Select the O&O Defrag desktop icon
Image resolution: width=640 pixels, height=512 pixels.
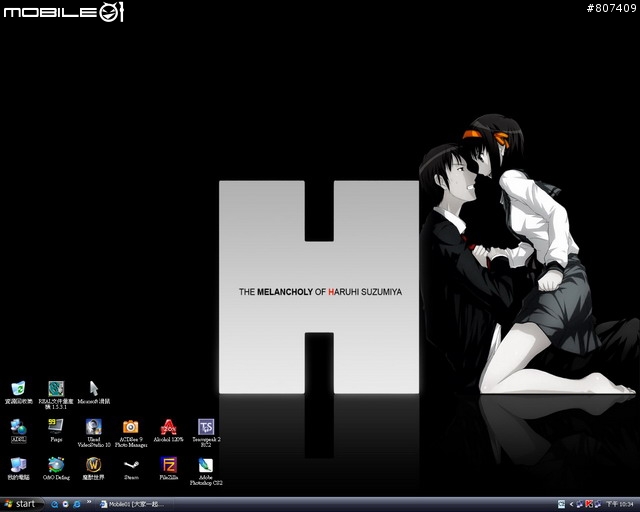pyautogui.click(x=56, y=465)
